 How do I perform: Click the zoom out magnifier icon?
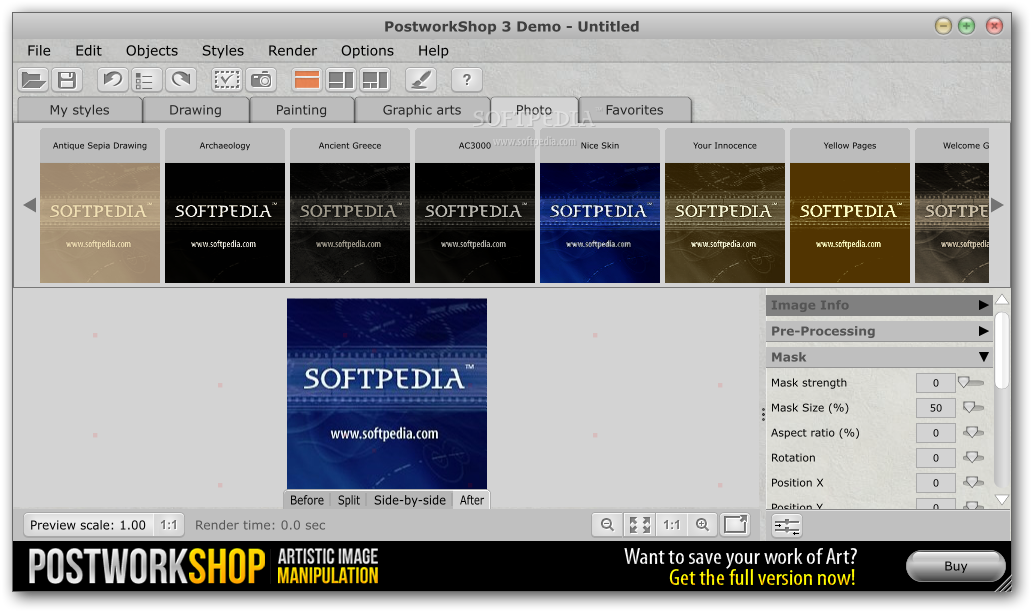point(607,524)
